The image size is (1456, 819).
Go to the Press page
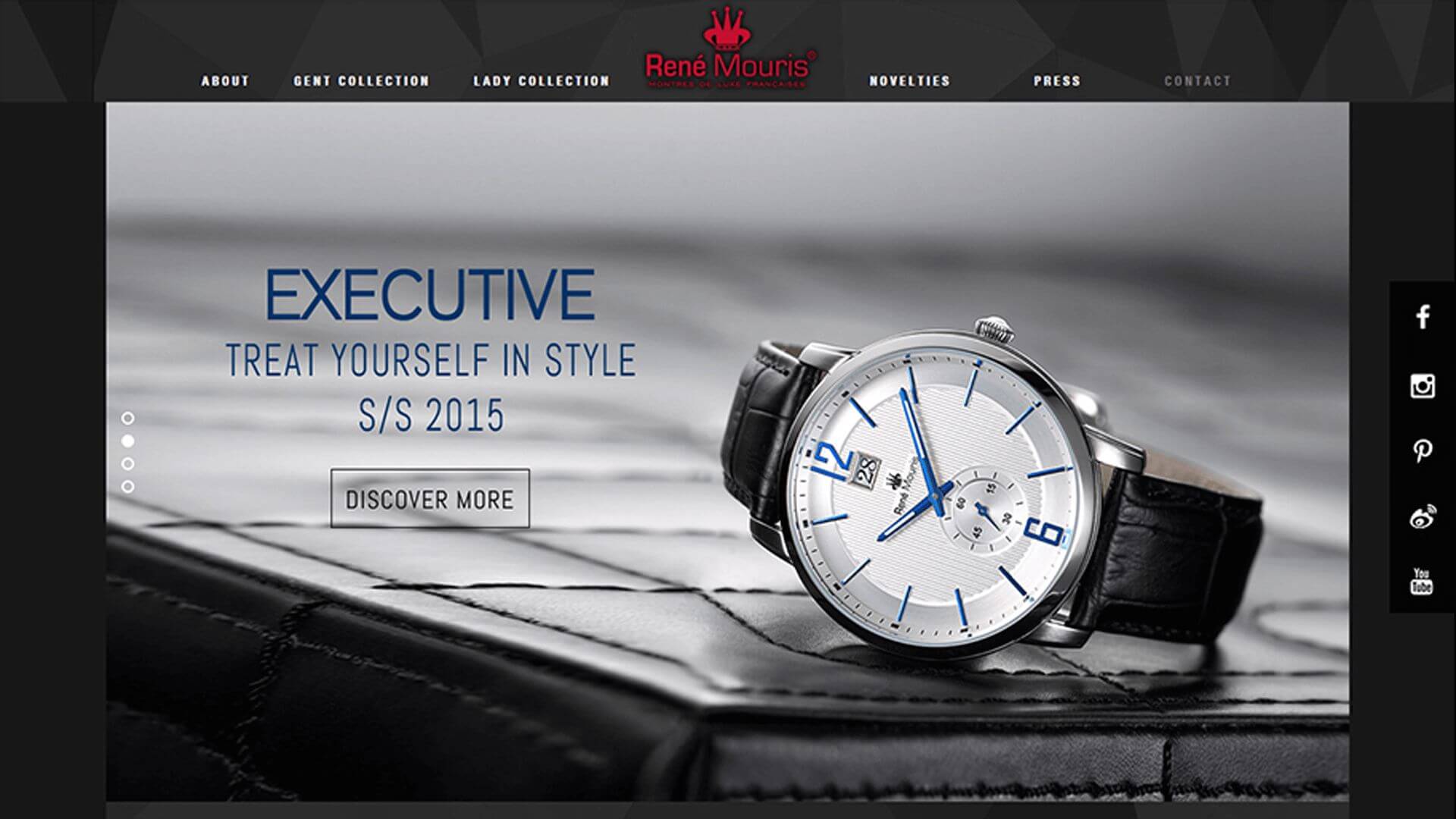1057,80
